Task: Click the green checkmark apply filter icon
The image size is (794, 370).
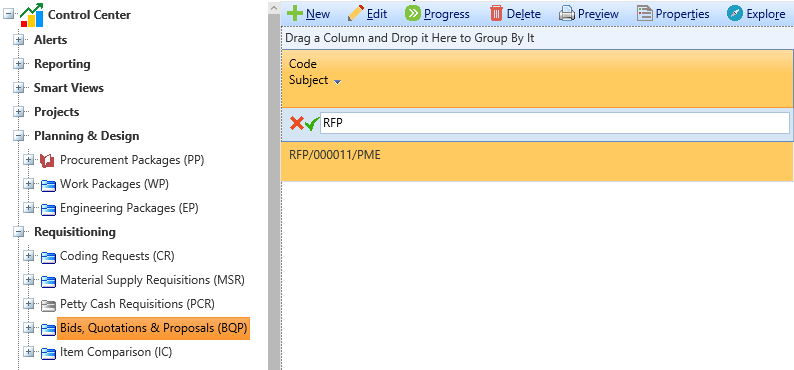Action: (x=312, y=124)
